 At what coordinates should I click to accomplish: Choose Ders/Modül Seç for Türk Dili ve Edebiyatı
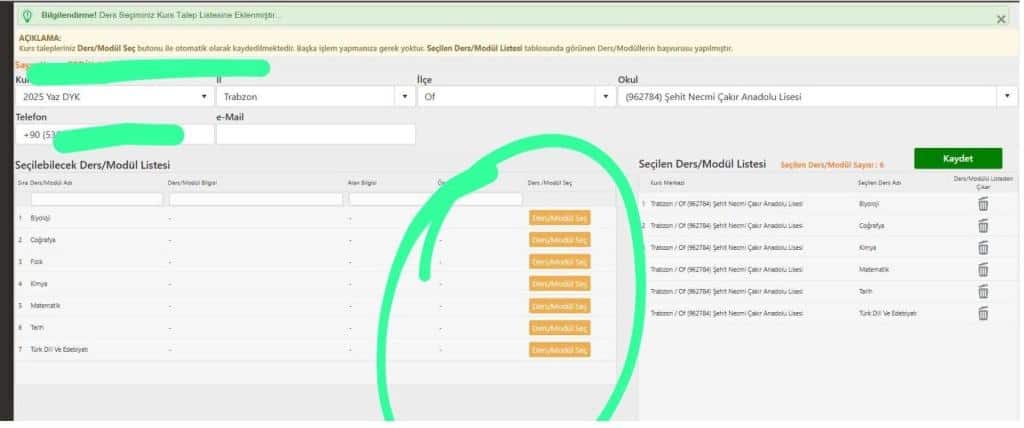pyautogui.click(x=559, y=350)
